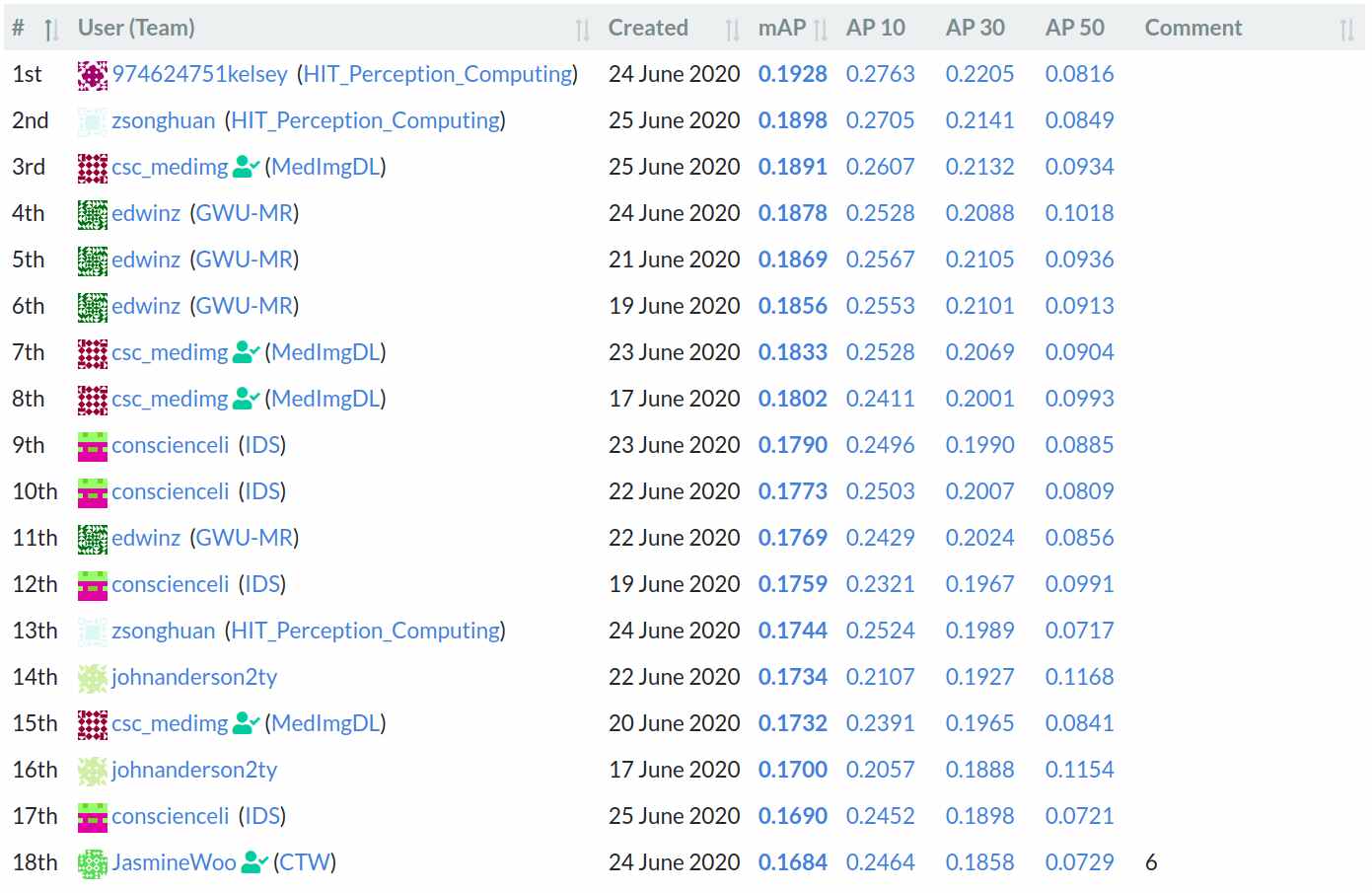Click johnanderson2ty's avatar in the 14th place row
The width and height of the screenshot is (1372, 893).
93,678
